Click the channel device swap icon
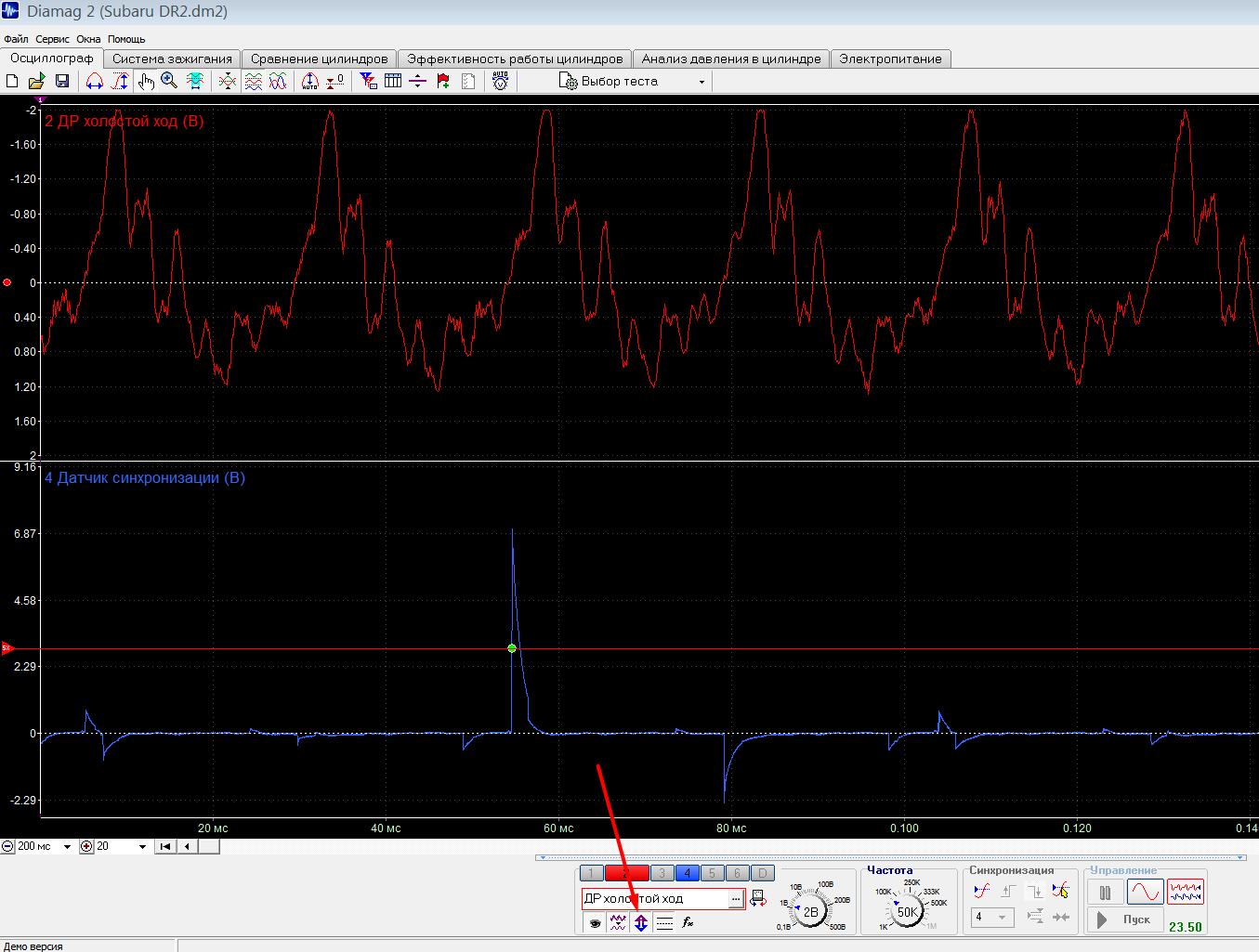This screenshot has height=952, width=1259. pos(758,899)
